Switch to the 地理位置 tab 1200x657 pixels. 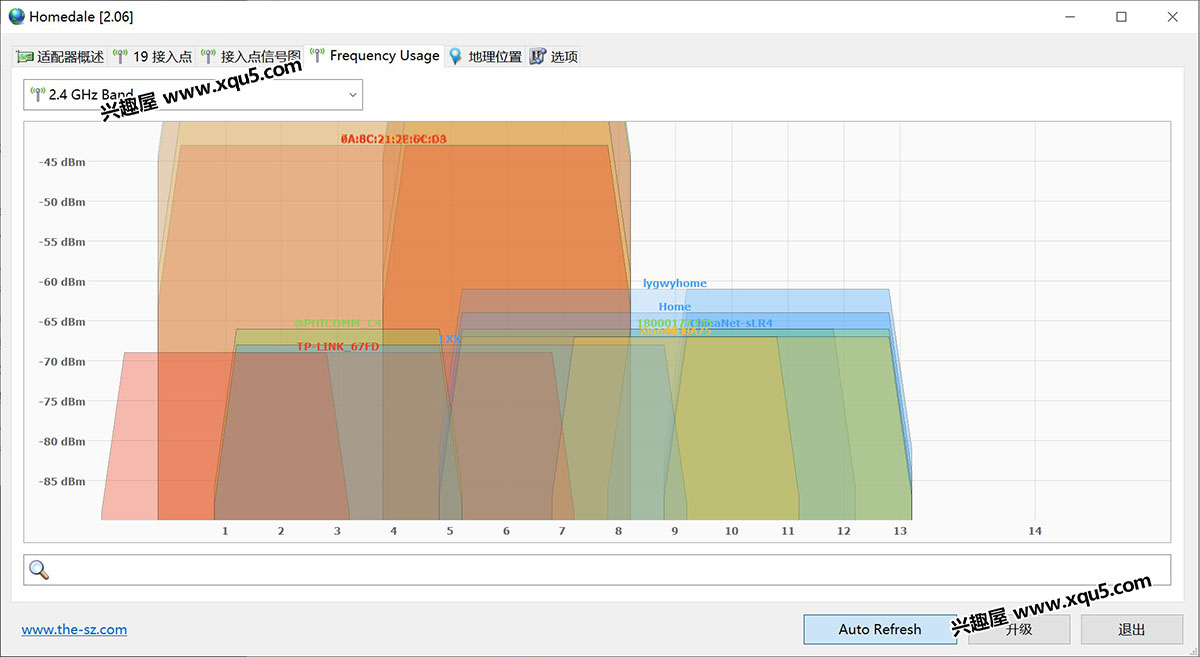click(495, 57)
